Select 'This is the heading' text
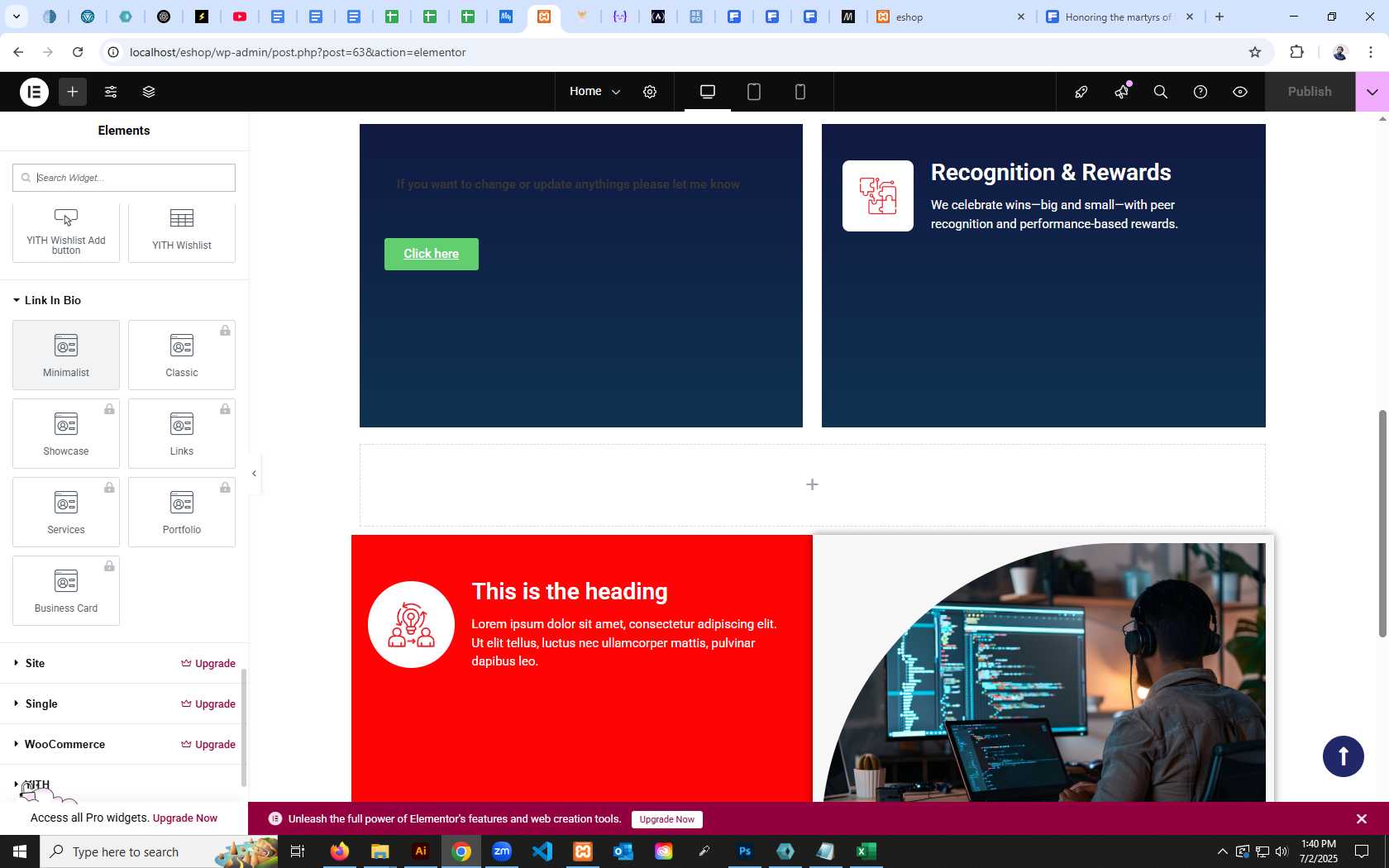Viewport: 1389px width, 868px height. pyautogui.click(x=570, y=591)
